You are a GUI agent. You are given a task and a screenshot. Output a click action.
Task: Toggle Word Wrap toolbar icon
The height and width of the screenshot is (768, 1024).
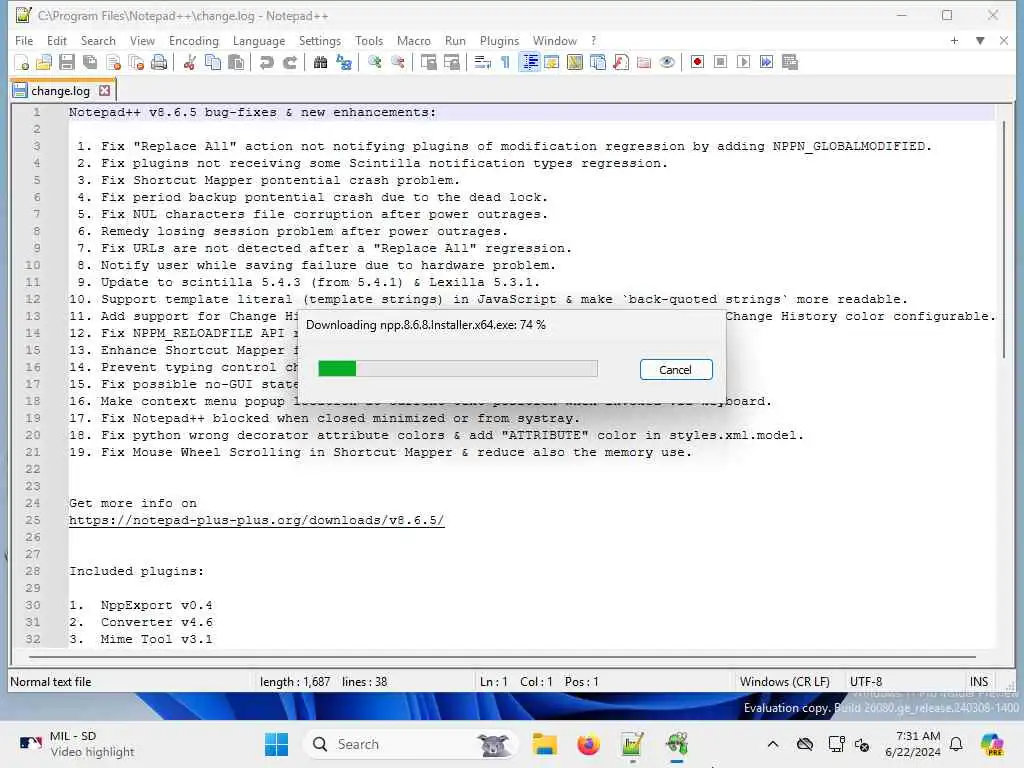483,63
